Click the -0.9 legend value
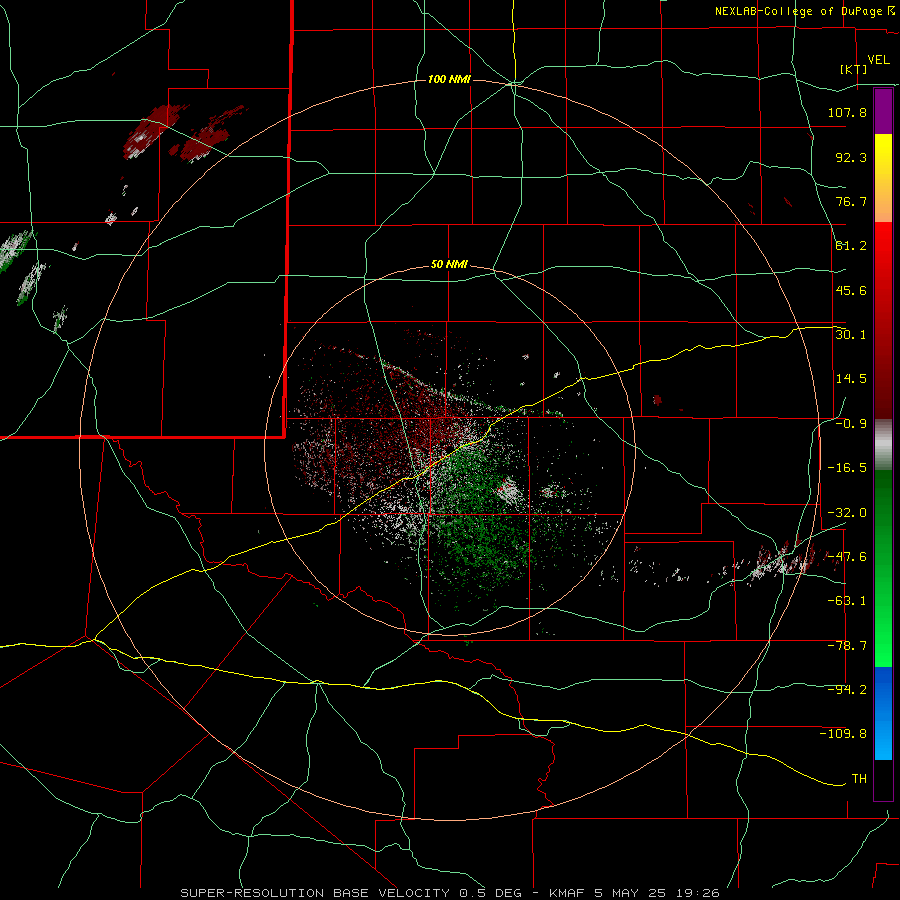Viewport: 900px width, 900px height. pyautogui.click(x=851, y=424)
